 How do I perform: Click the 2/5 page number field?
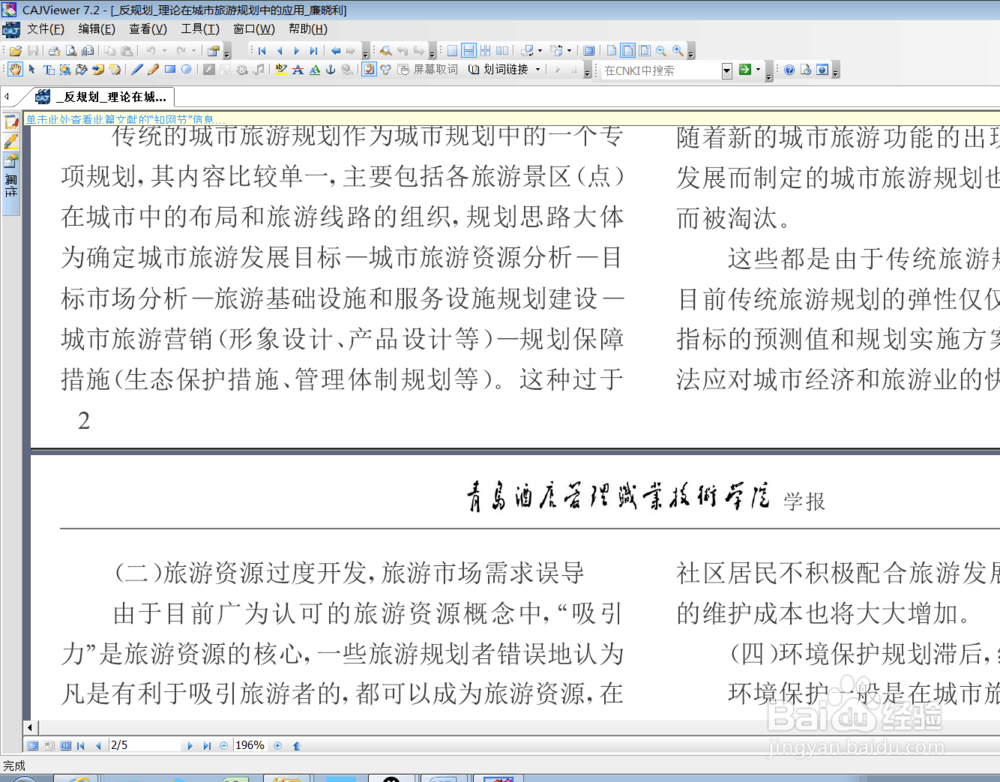145,745
